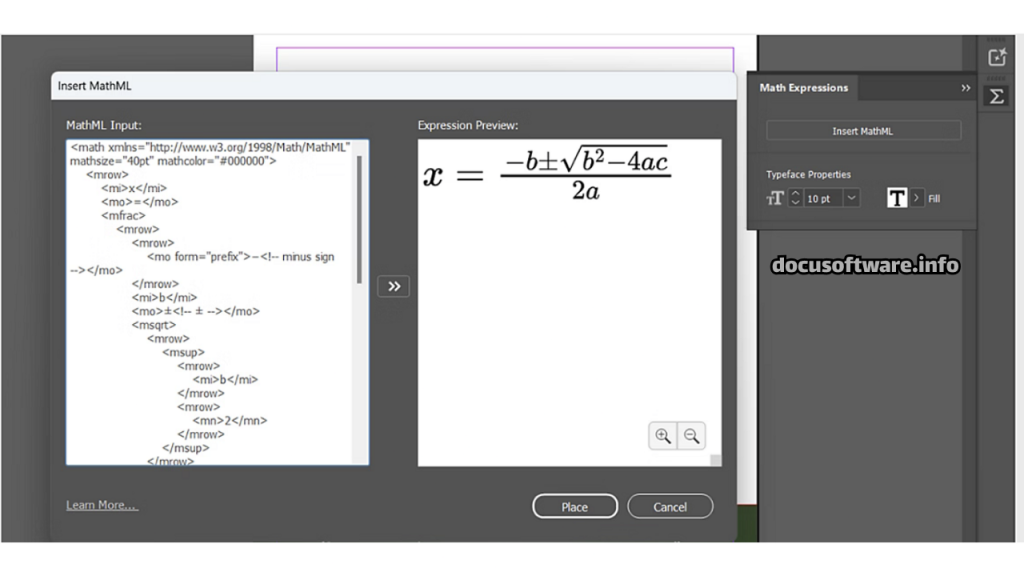Image resolution: width=1024 pixels, height=576 pixels.
Task: Click the preview resize grip corner
Action: 716,460
